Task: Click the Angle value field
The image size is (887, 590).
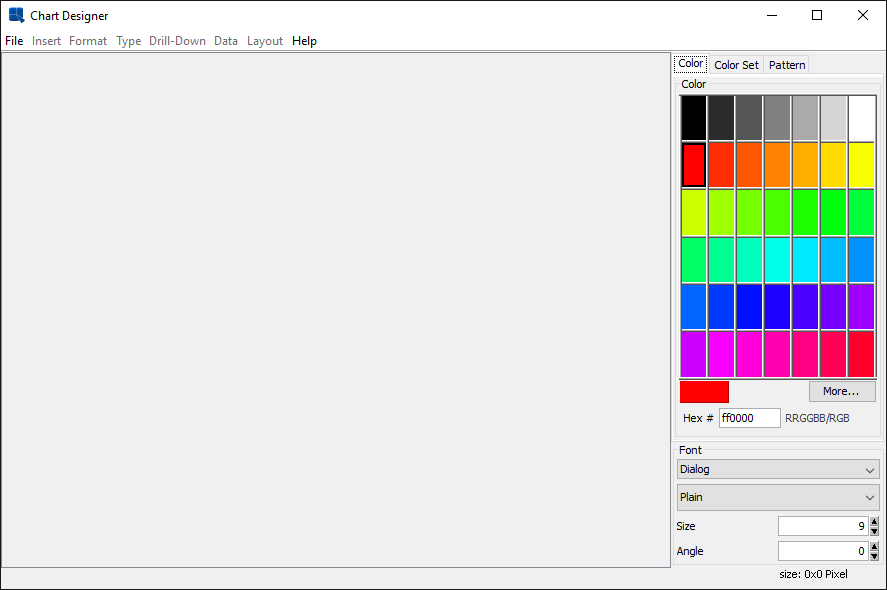Action: 823,551
